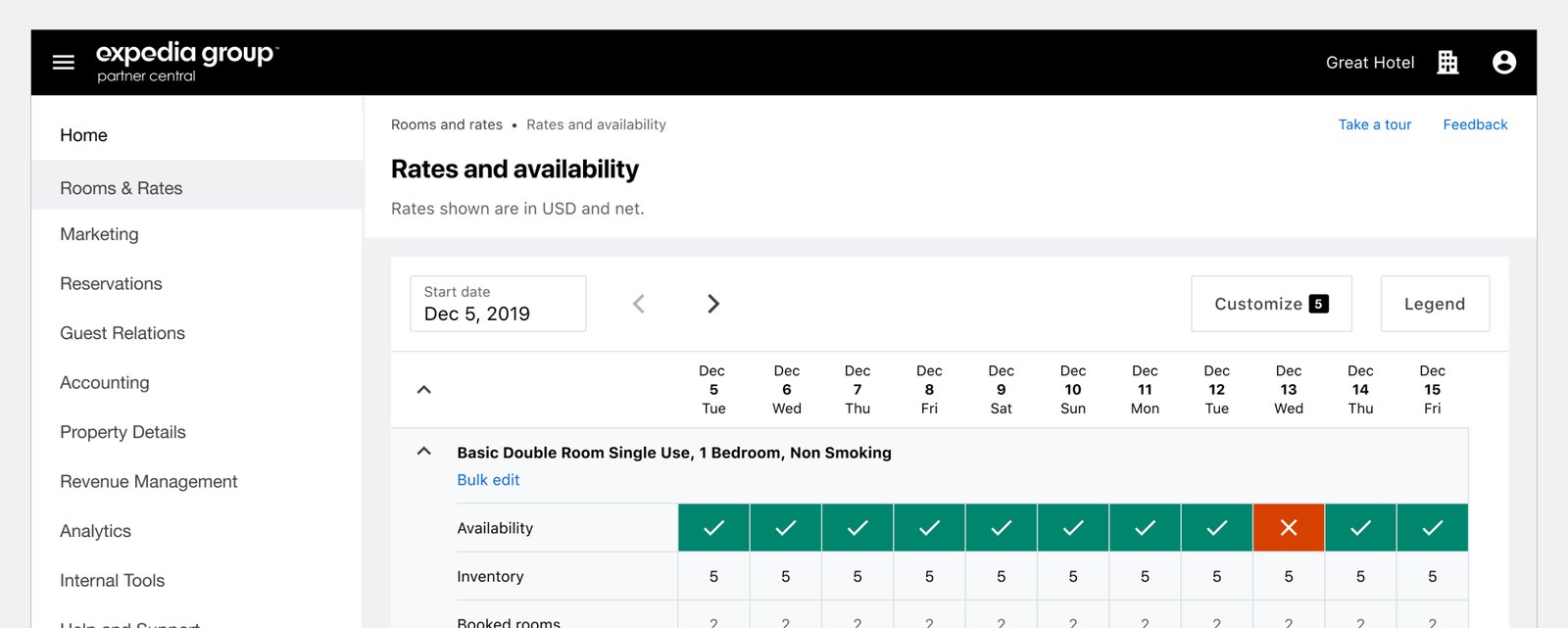Screen dimensions: 1568x628
Task: Select Rooms & Rates in the sidebar
Action: tap(197, 185)
